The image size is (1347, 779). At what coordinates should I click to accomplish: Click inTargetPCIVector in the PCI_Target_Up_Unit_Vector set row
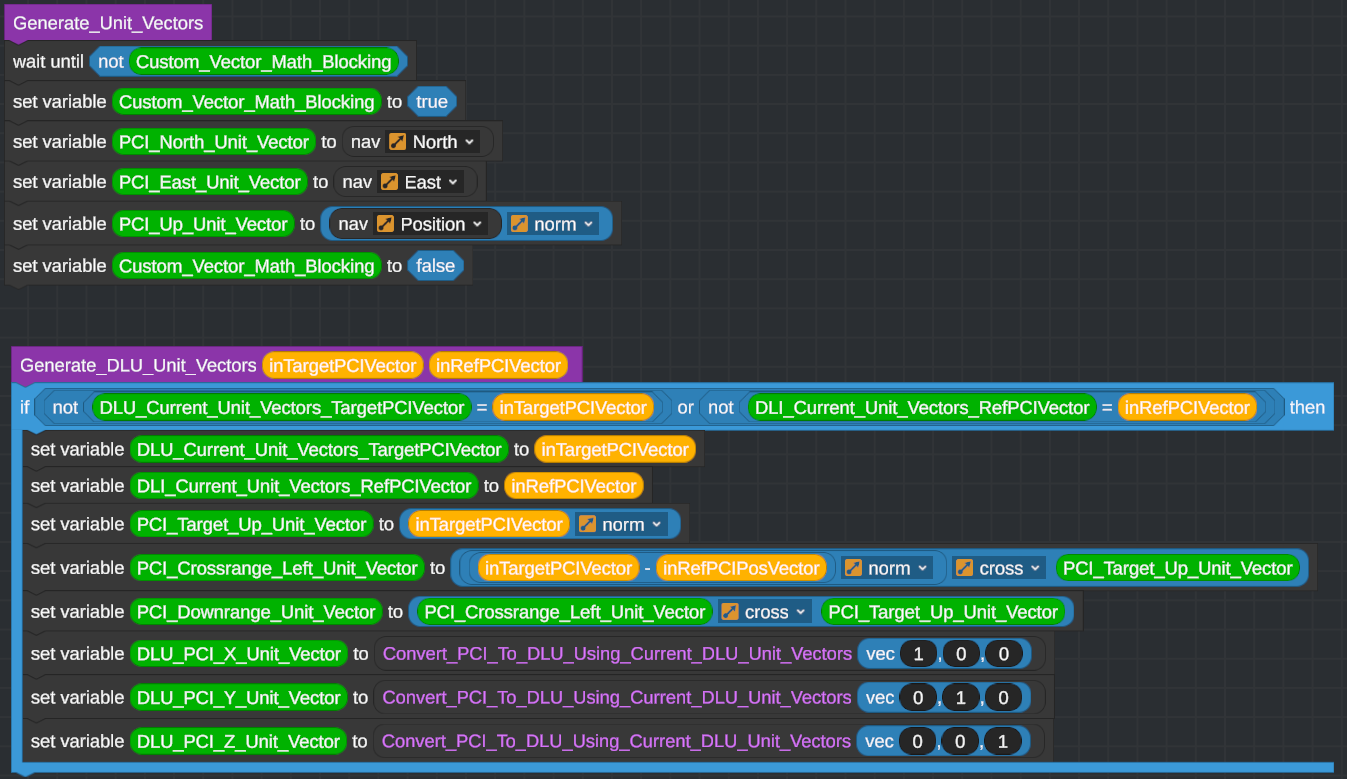[x=487, y=524]
